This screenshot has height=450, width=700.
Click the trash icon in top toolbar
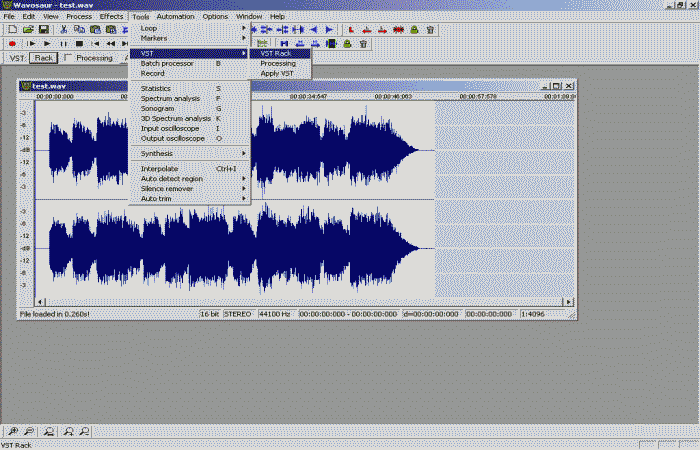[430, 30]
